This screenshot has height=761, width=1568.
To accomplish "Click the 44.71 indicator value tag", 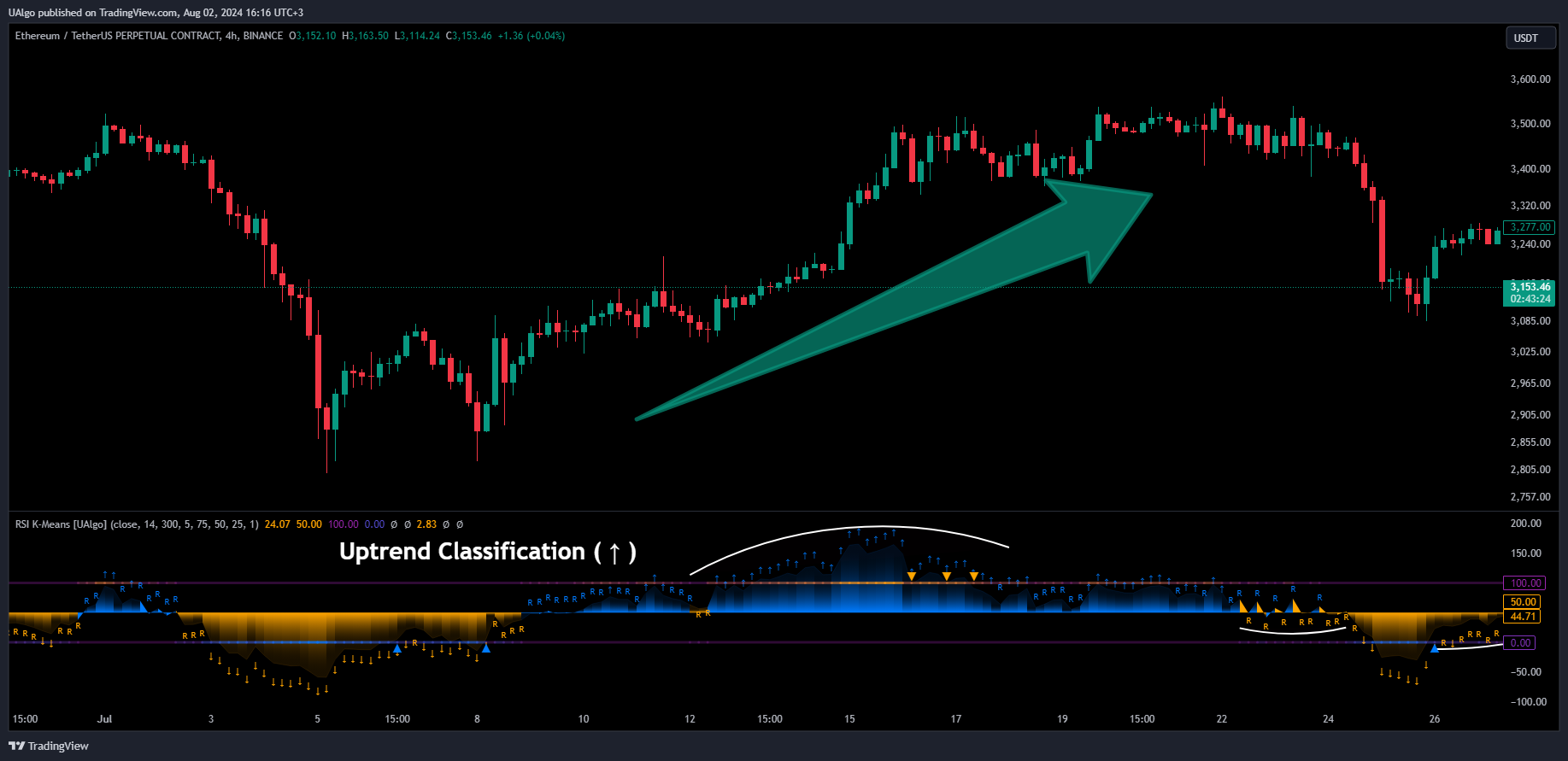I will [1524, 617].
